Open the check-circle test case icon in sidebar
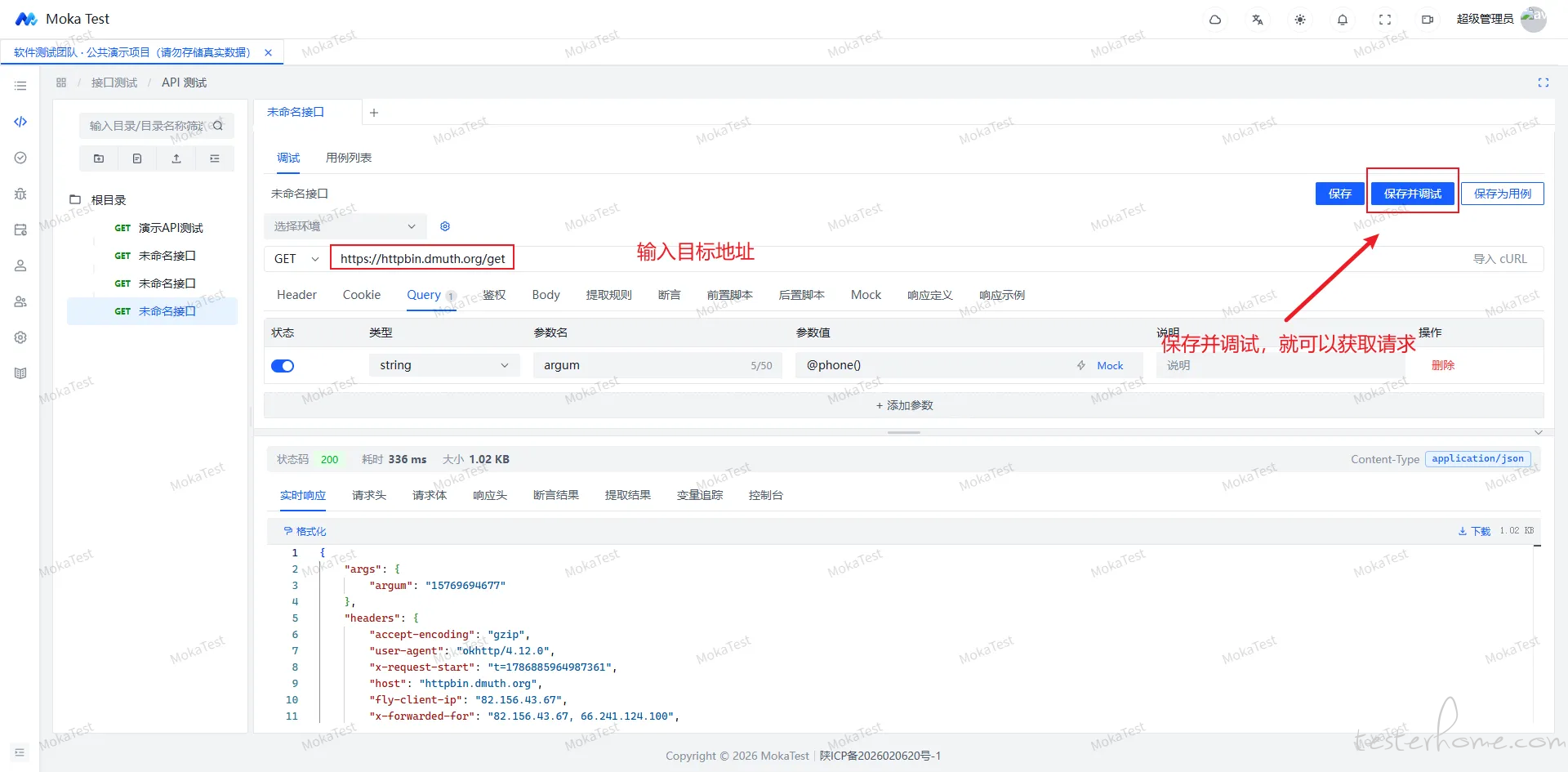Screen dimensions: 1568x772 point(20,158)
